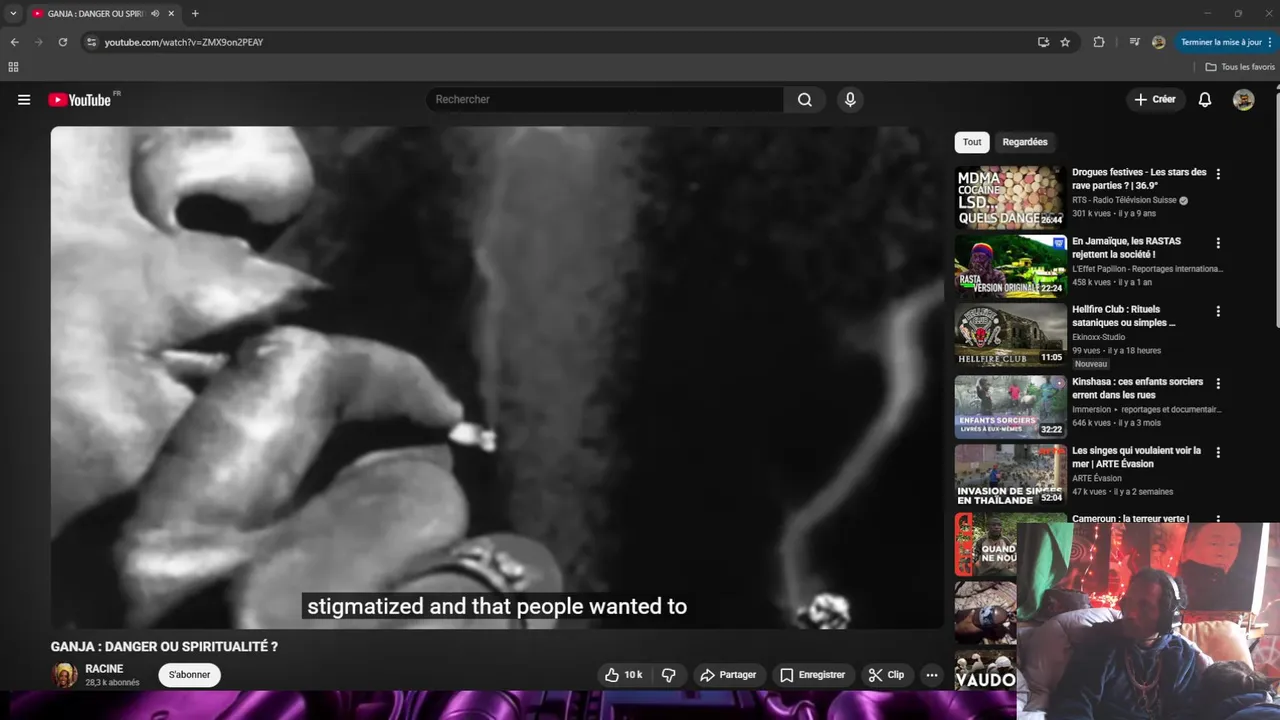Open the browser extensions puzzle icon
This screenshot has height=720, width=1280.
pos(1099,42)
